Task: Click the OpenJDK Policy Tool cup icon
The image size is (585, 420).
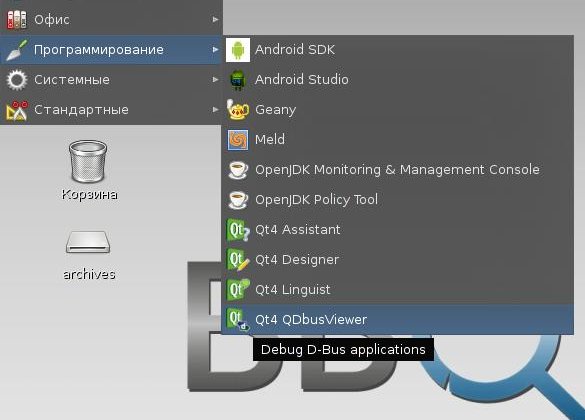Action: pos(238,200)
